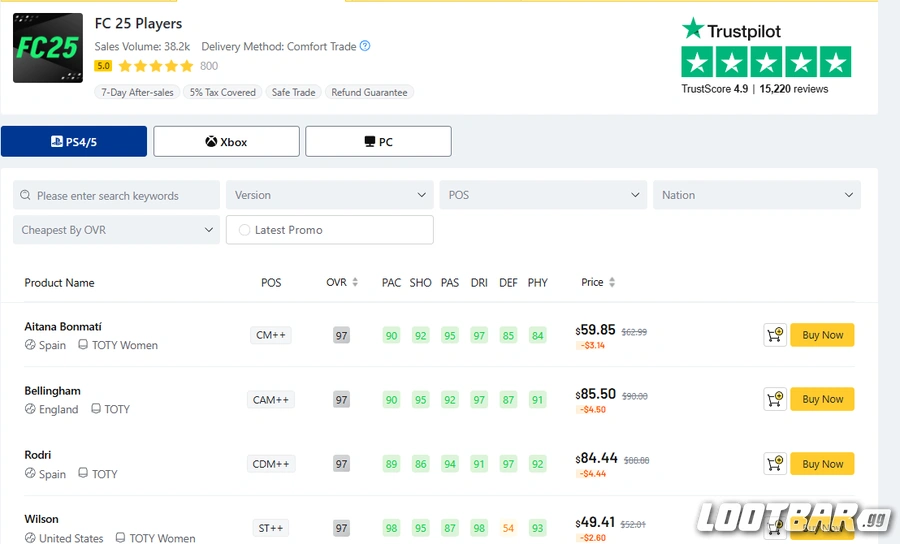Viewport: 900px width, 544px height.
Task: Open the Trustpilot logo link
Action: tap(731, 29)
